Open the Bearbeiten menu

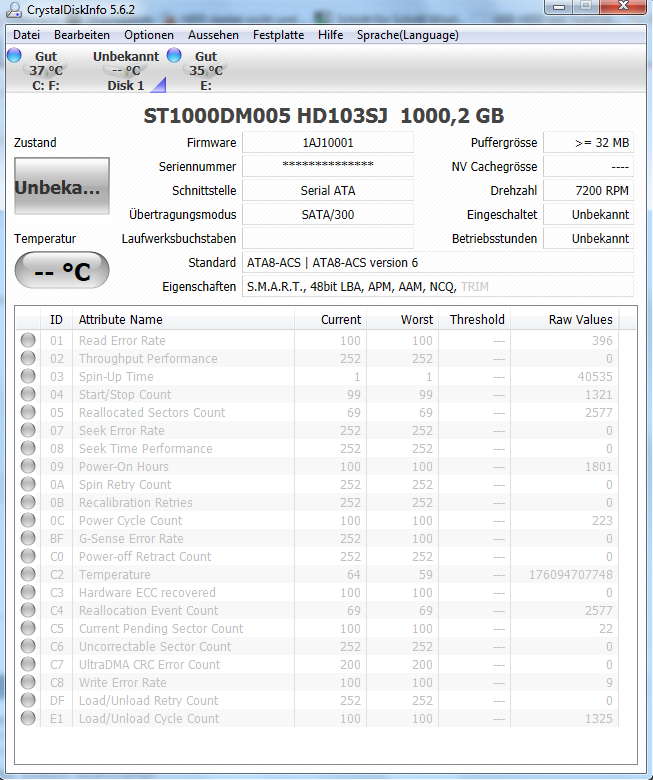pyautogui.click(x=82, y=35)
